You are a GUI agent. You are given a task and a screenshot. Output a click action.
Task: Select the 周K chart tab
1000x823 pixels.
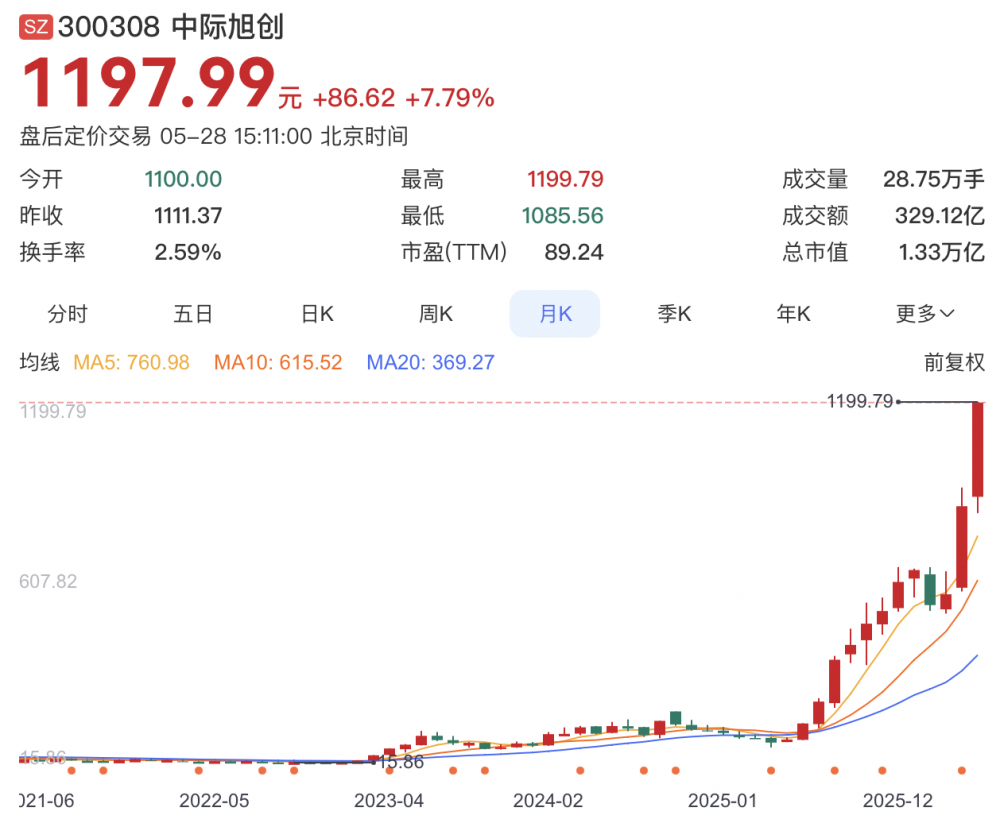tap(436, 314)
